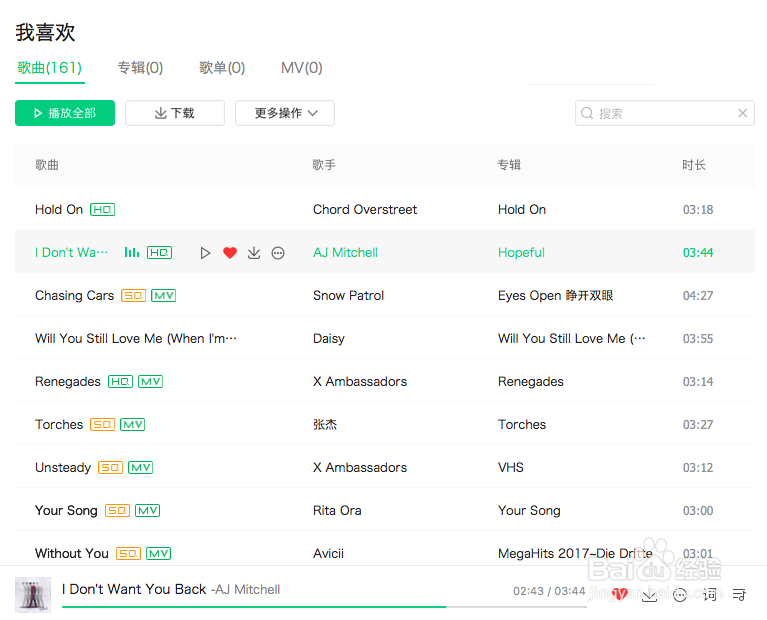Open more options in player bar
767x620 pixels.
(x=680, y=595)
